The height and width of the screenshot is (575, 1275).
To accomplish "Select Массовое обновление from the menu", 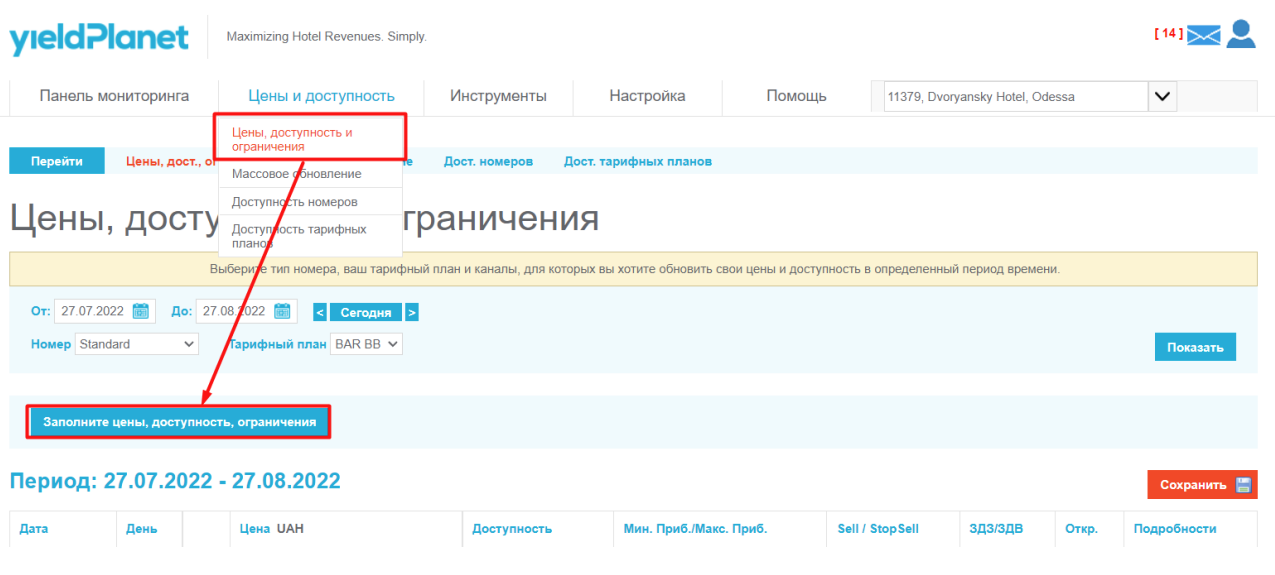I will [297, 174].
